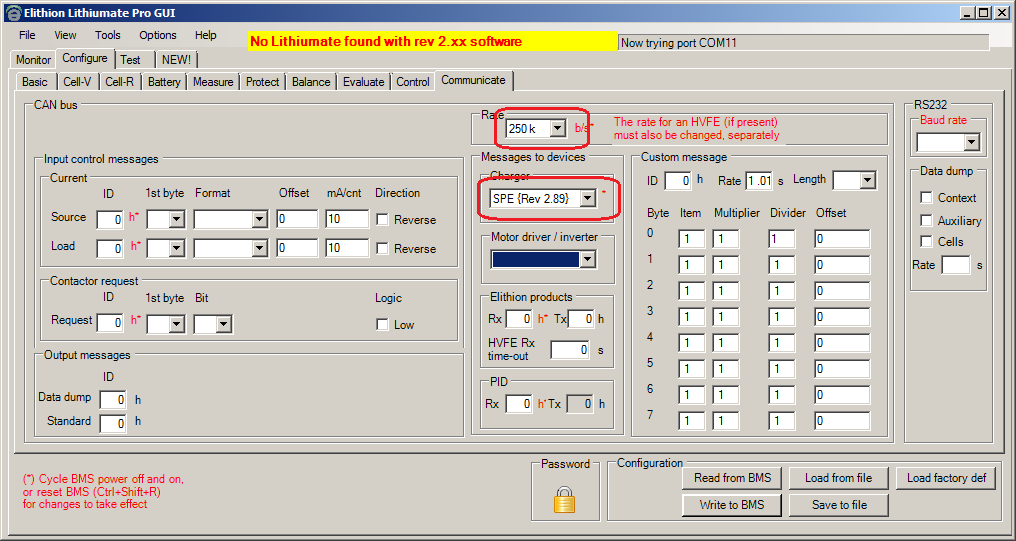Open the Charger selection dropdown
1016x541 pixels.
(x=588, y=198)
